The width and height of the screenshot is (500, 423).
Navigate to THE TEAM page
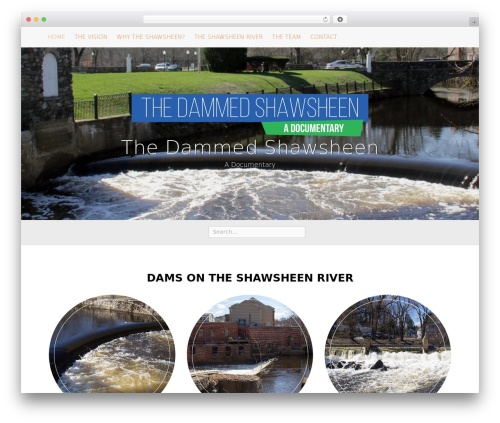[x=286, y=37]
